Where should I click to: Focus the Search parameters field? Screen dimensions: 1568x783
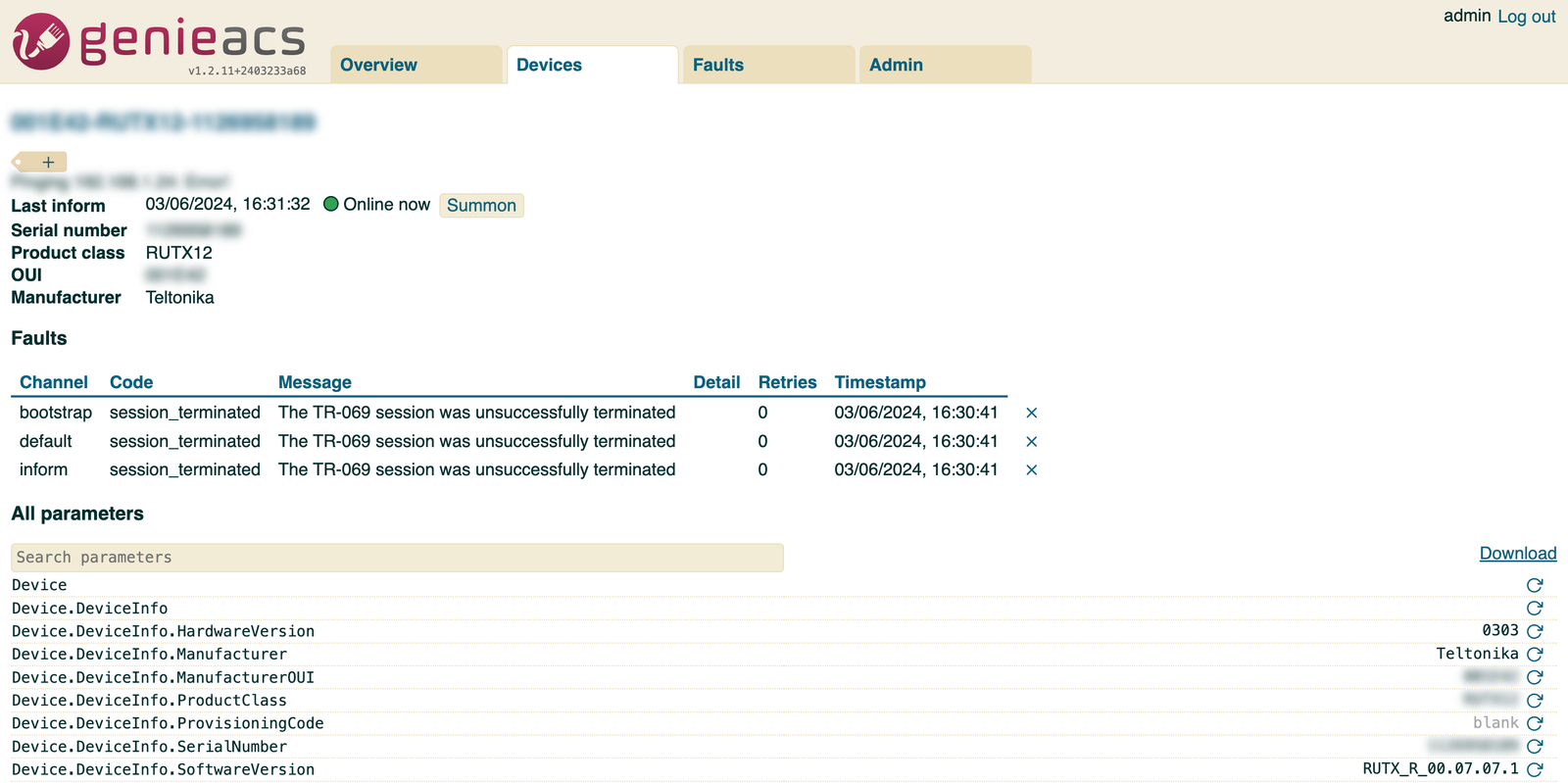point(397,558)
